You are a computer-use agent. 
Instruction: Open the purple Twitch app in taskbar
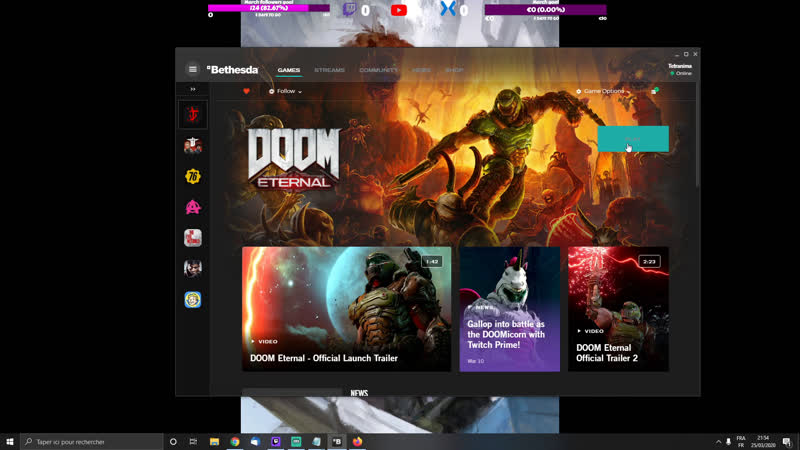(276, 442)
